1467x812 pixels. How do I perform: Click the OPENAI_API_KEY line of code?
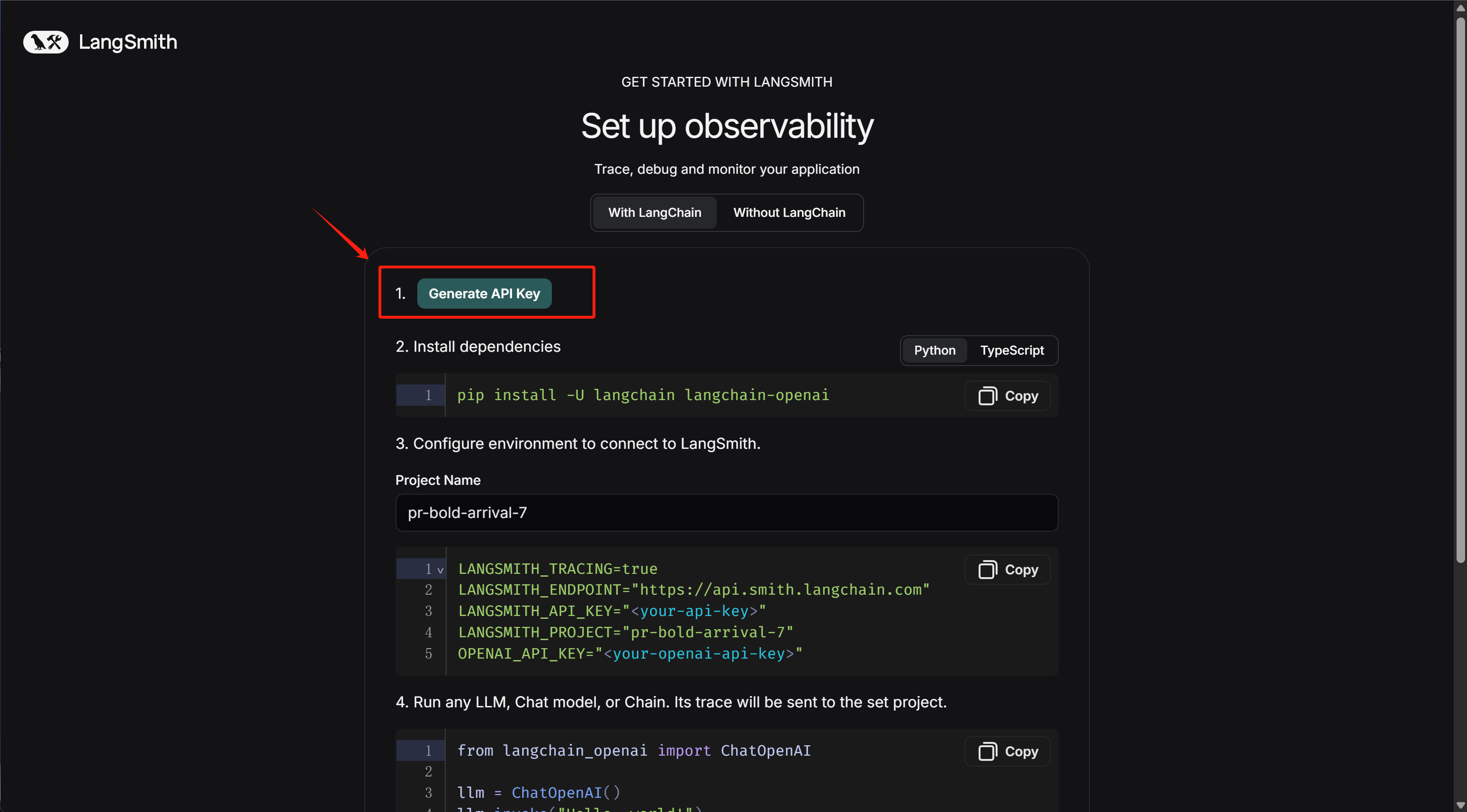pyautogui.click(x=630, y=654)
